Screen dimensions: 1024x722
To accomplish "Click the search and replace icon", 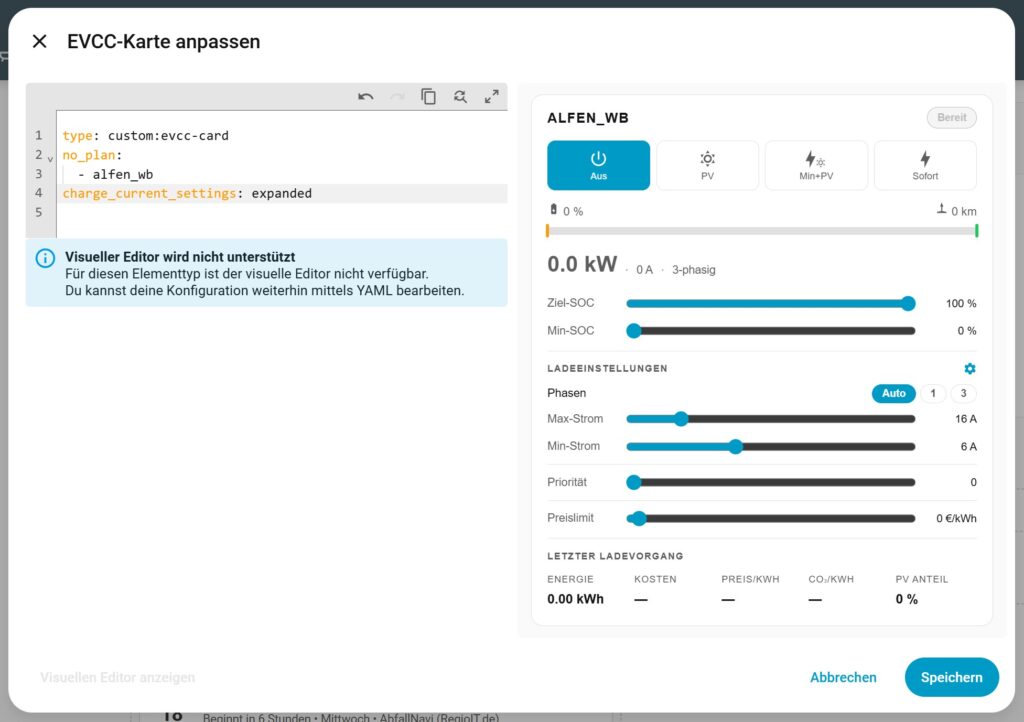I will (x=460, y=97).
